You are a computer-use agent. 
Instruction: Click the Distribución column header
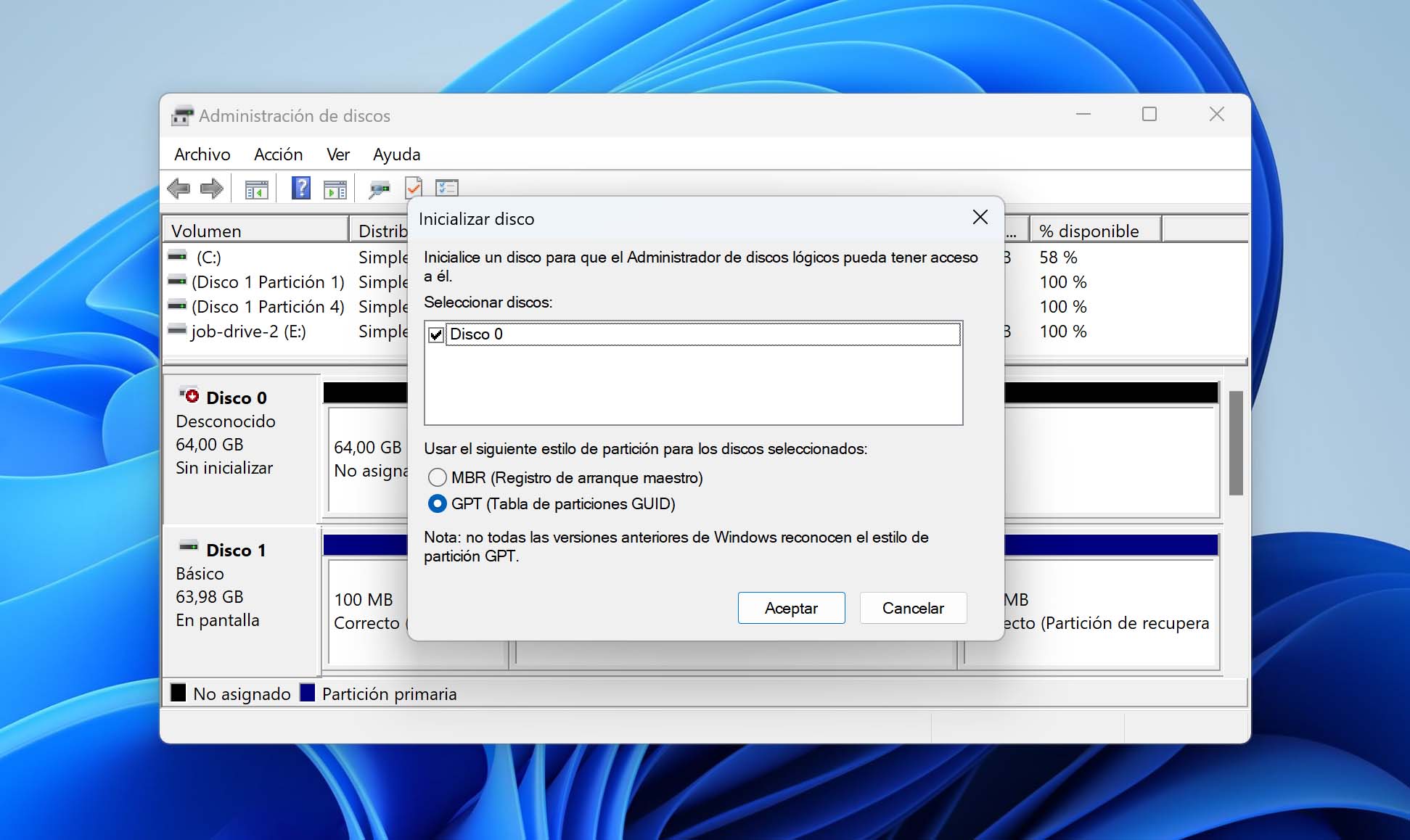(x=380, y=231)
